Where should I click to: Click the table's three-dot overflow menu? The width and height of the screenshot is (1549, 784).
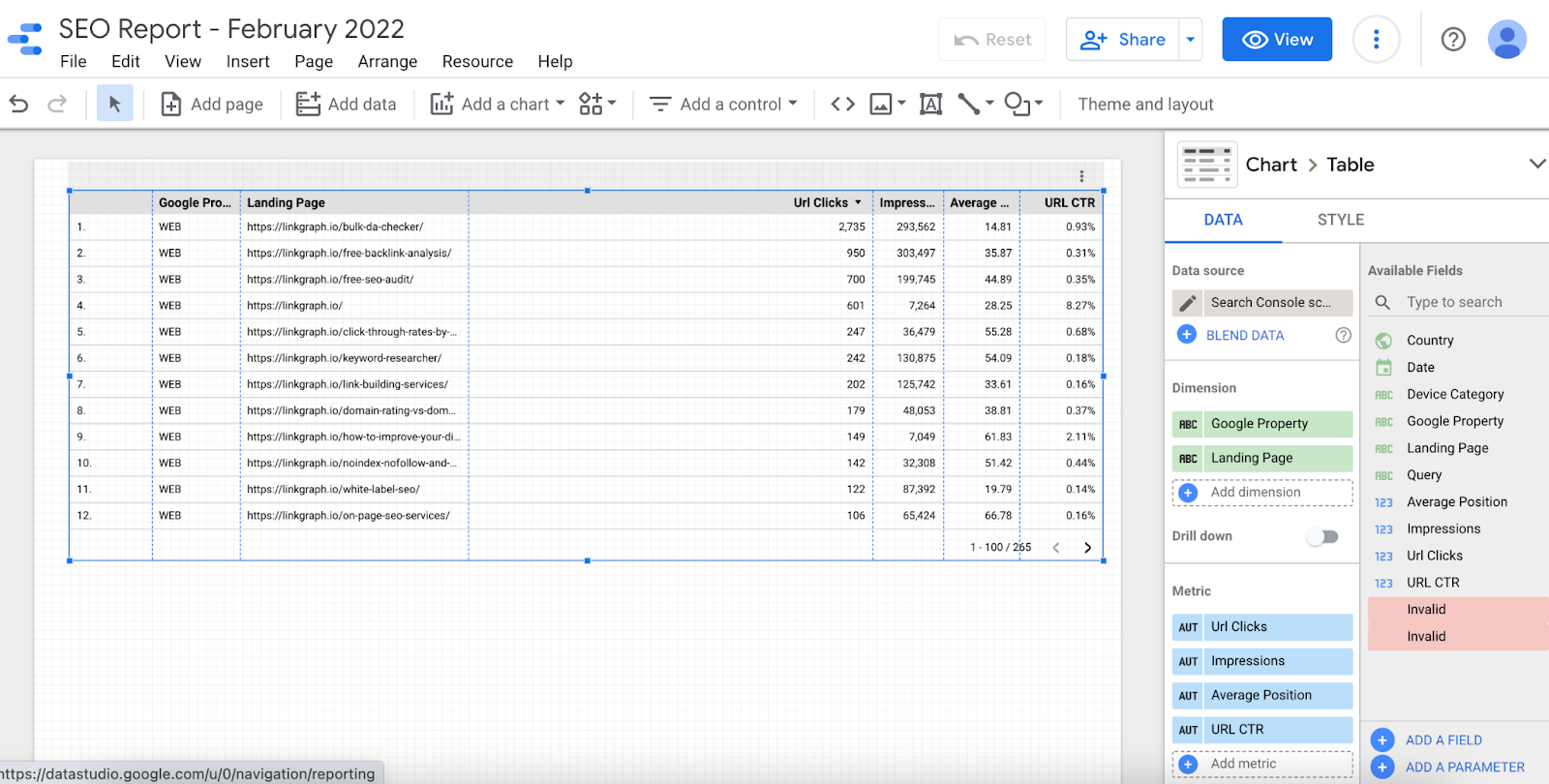pyautogui.click(x=1081, y=176)
